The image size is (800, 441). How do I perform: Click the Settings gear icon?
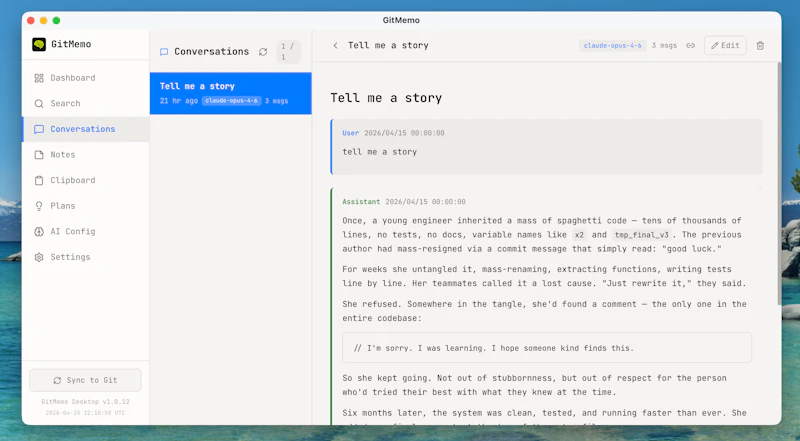point(39,257)
